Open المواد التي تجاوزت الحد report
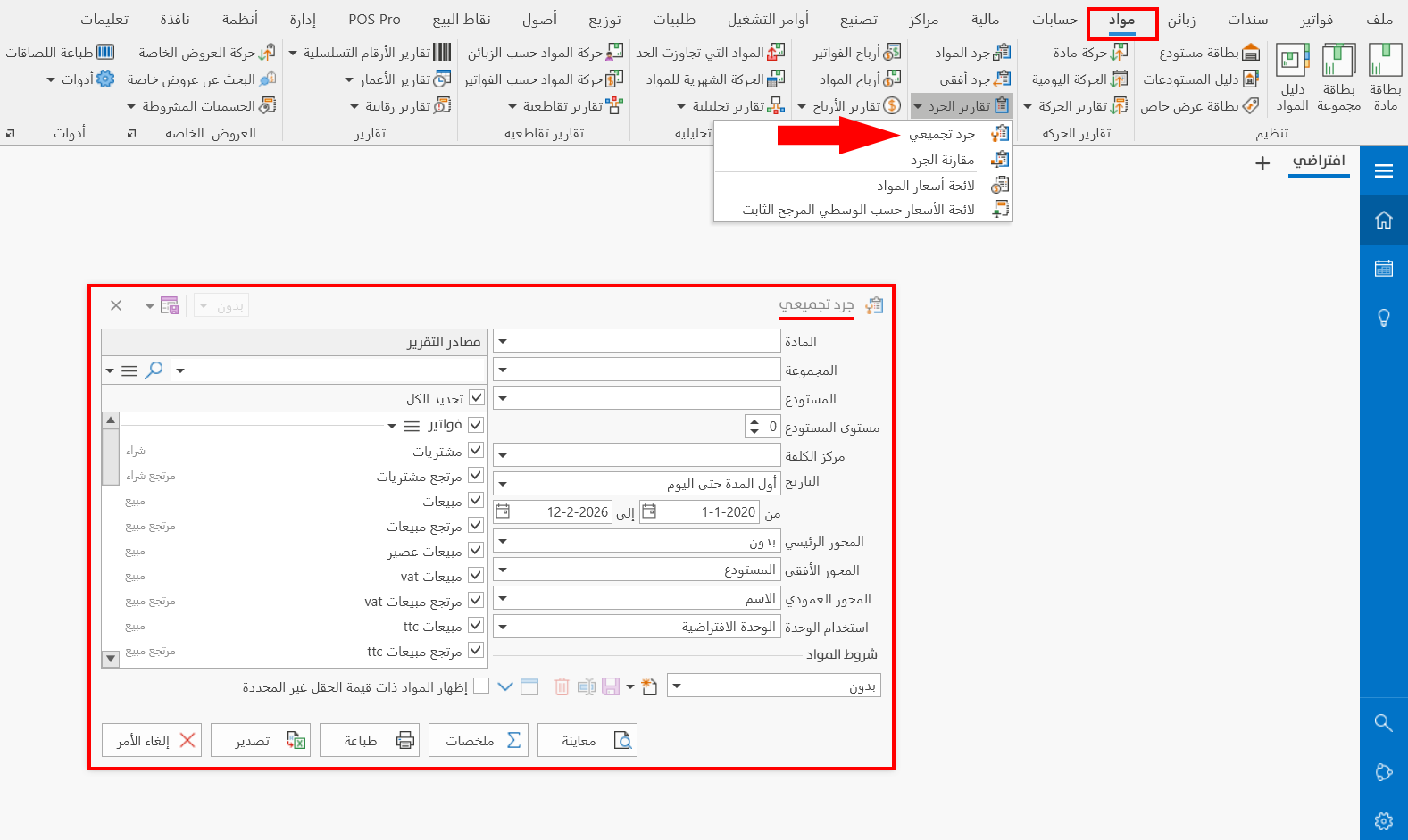This screenshot has height=840, width=1408. (x=711, y=53)
